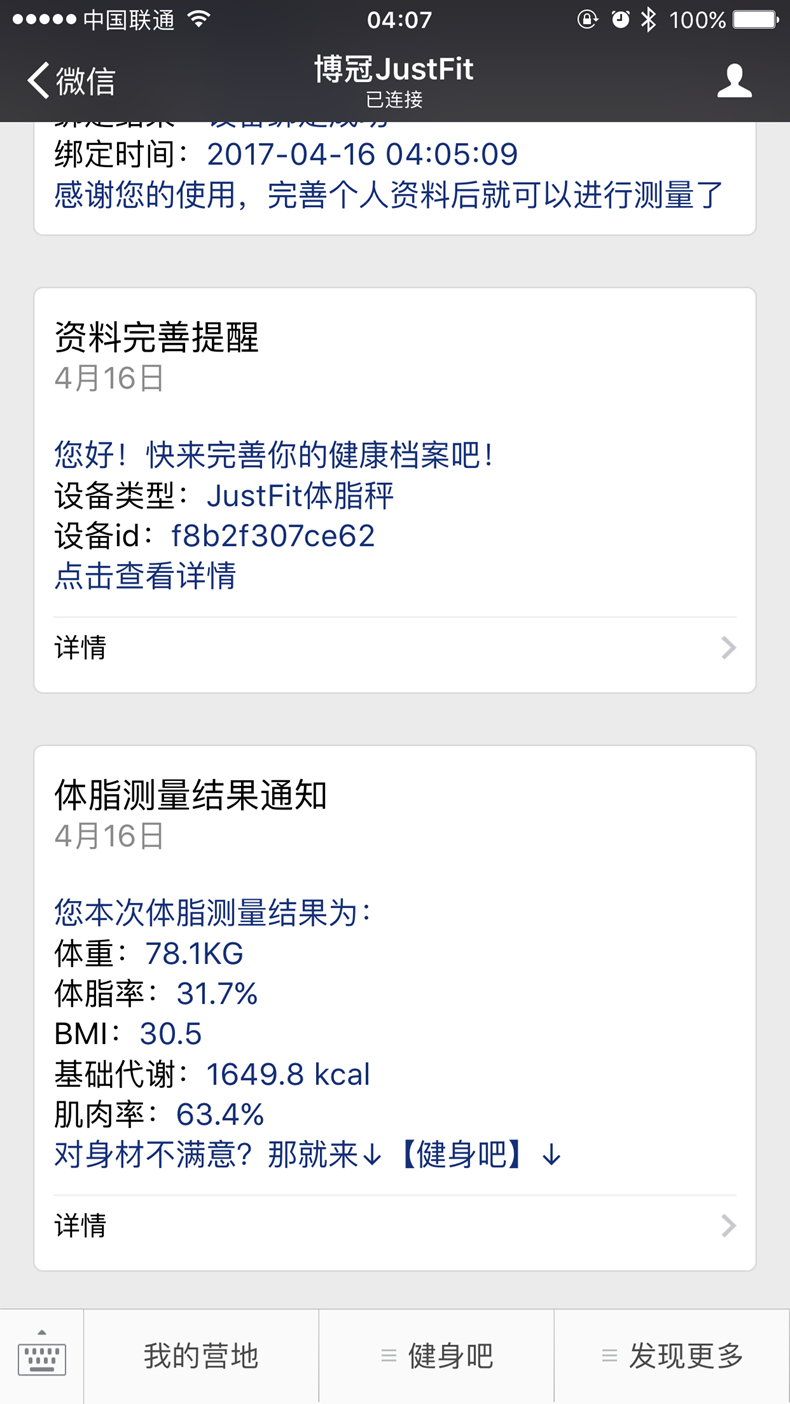Tap the 博冠JustFit chat title
Screen dimensions: 790x1404
394,70
